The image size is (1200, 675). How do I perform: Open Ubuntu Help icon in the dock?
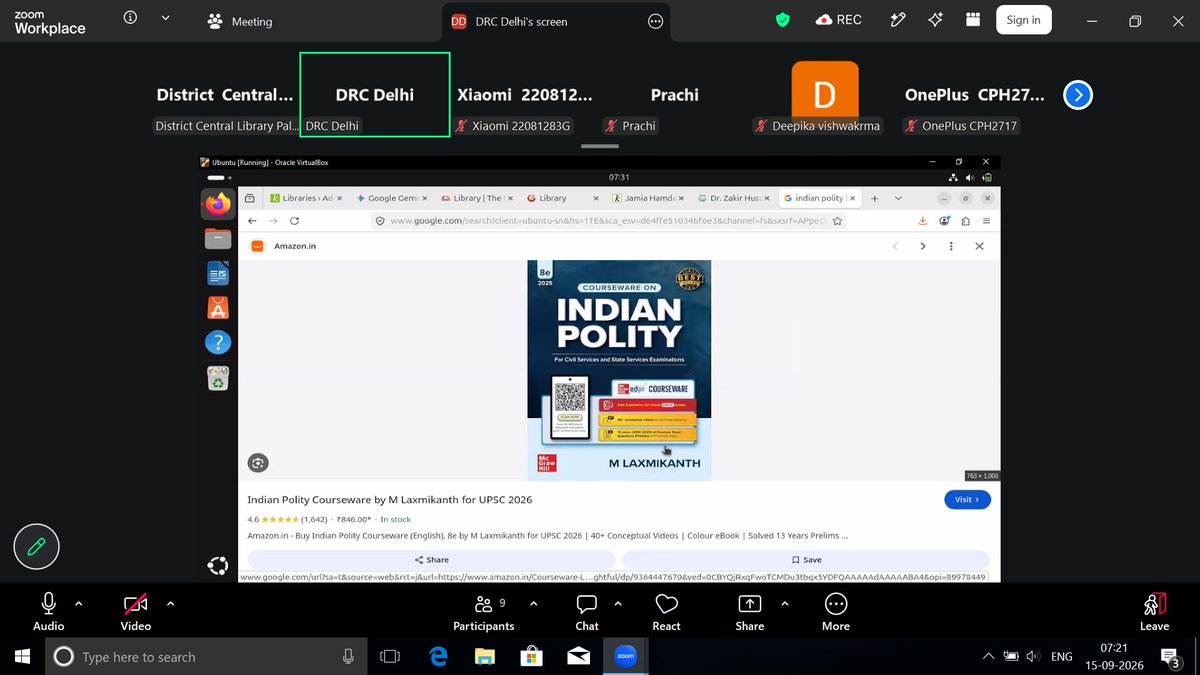pyautogui.click(x=218, y=342)
